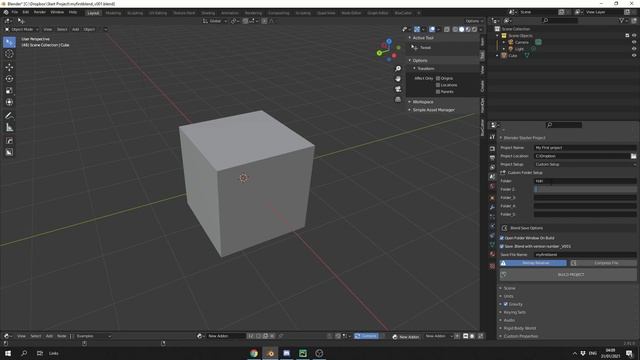Screen dimensions: 640x360
Task: Select the Transform tool
Action: (9, 102)
